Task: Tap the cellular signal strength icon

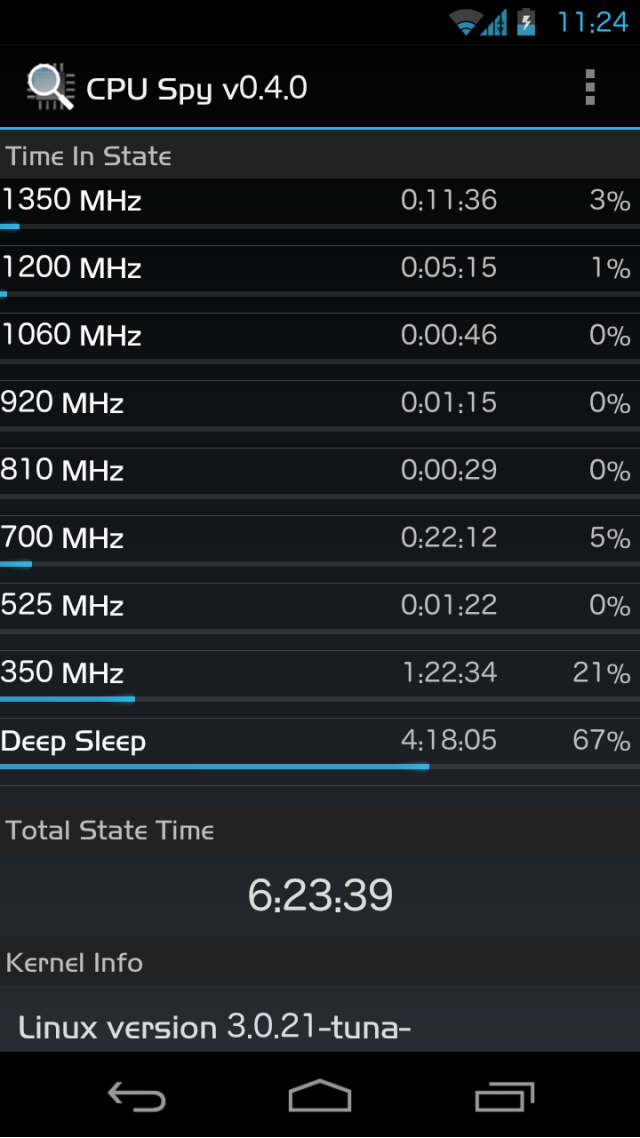Action: coord(493,24)
